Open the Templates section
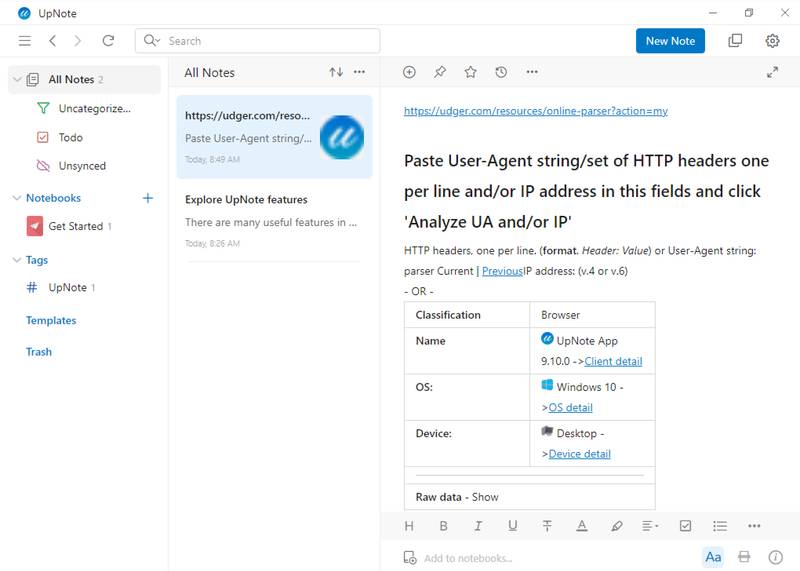This screenshot has width=800, height=571. click(51, 321)
